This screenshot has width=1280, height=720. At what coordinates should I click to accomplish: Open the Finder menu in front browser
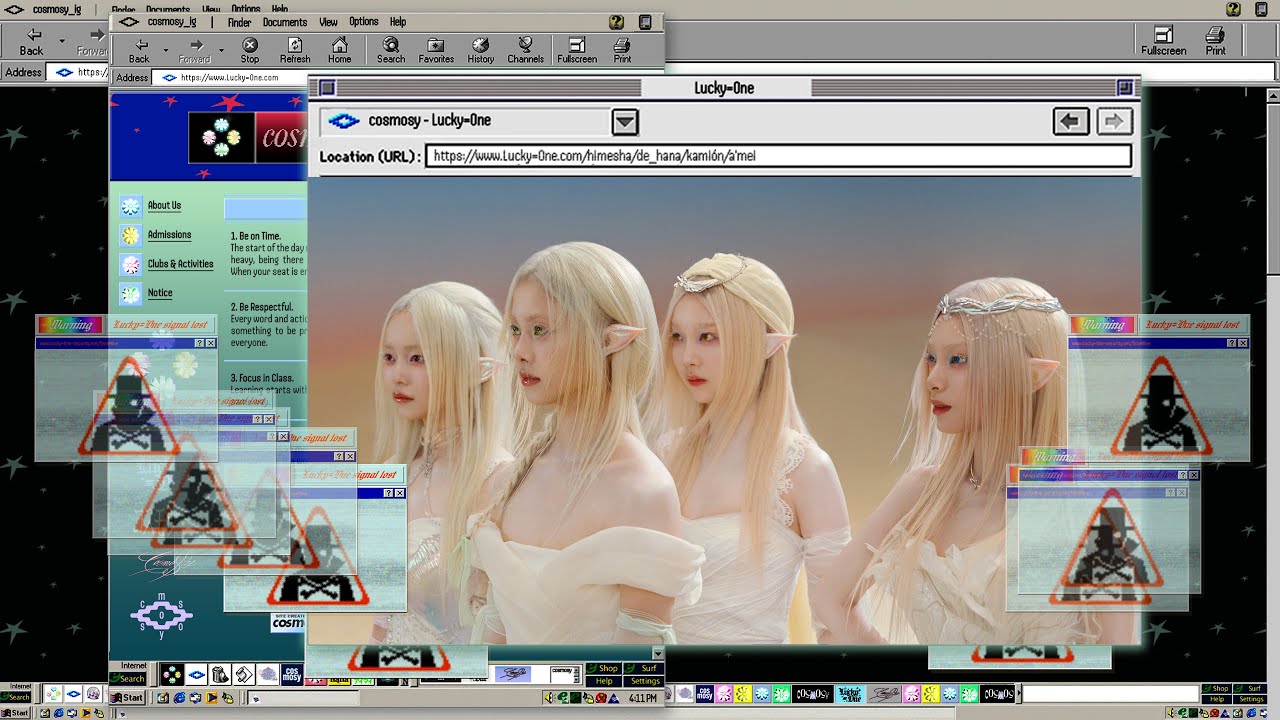(x=239, y=22)
